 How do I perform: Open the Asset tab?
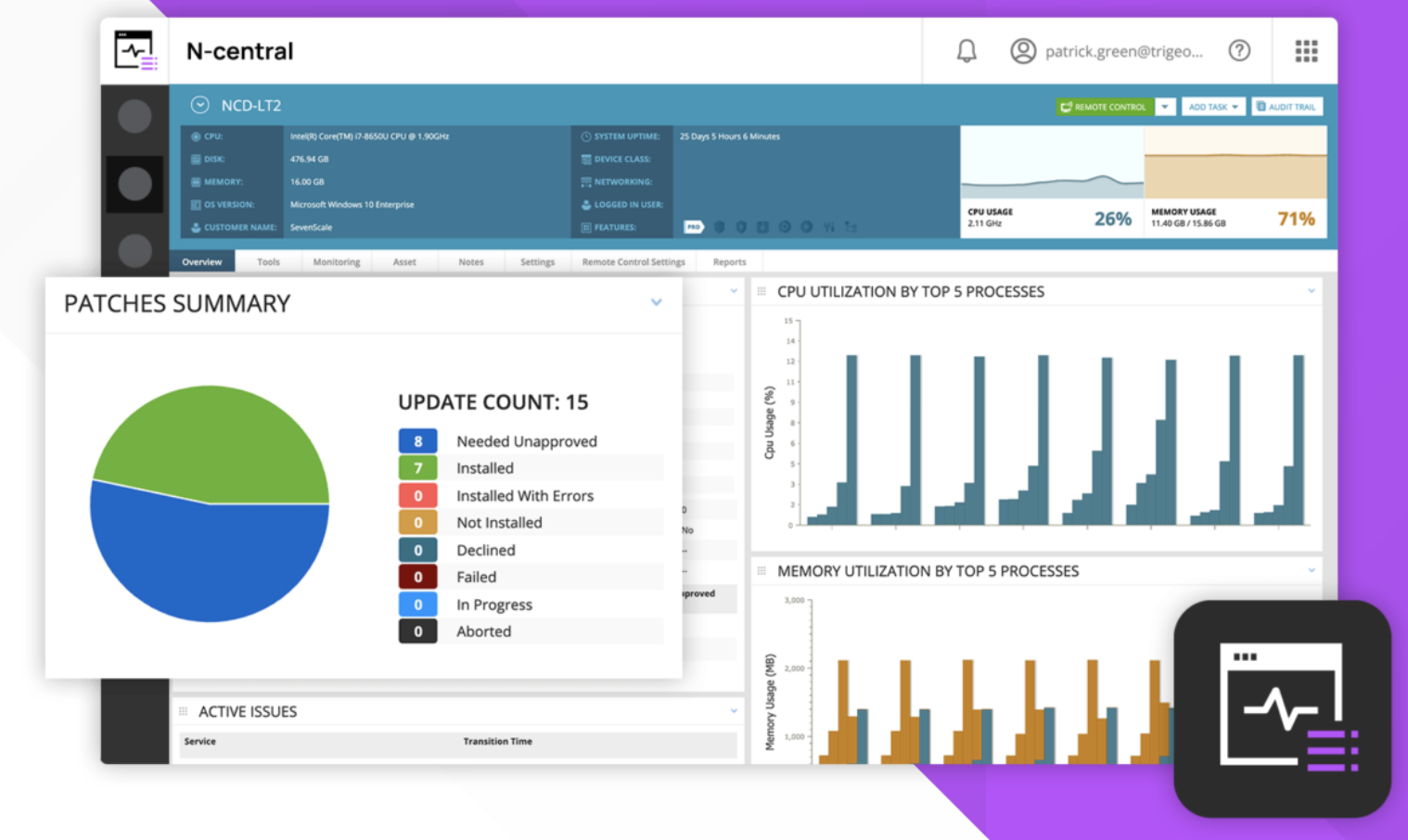(404, 261)
